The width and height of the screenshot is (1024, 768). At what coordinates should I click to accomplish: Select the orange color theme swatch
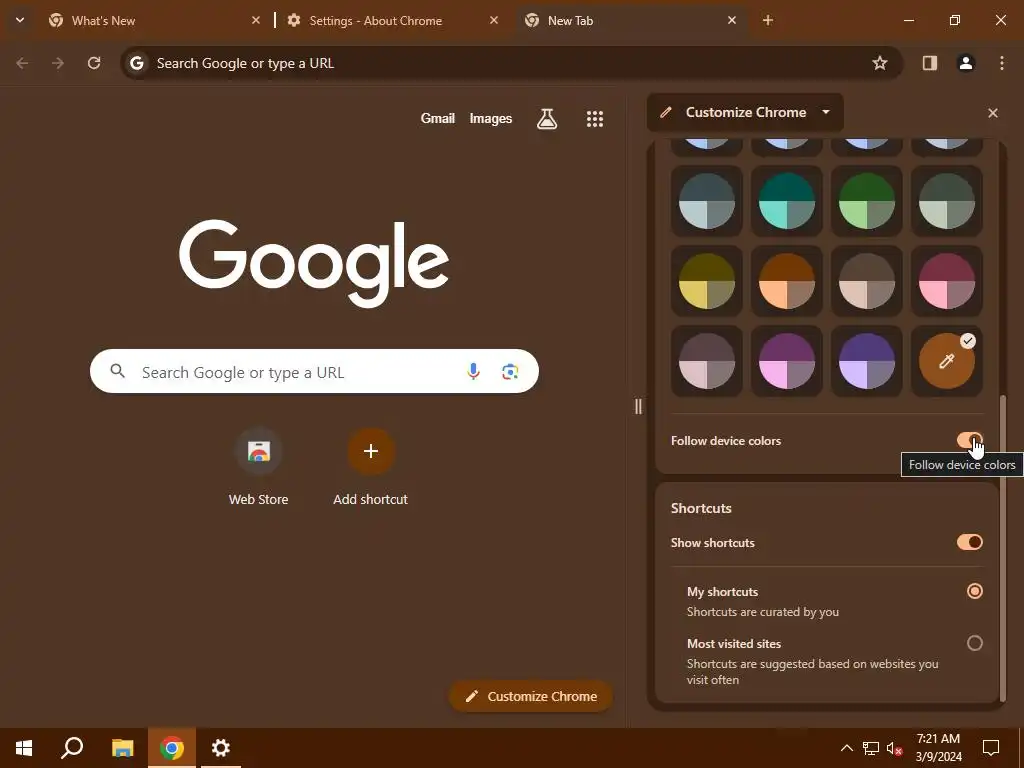click(786, 281)
